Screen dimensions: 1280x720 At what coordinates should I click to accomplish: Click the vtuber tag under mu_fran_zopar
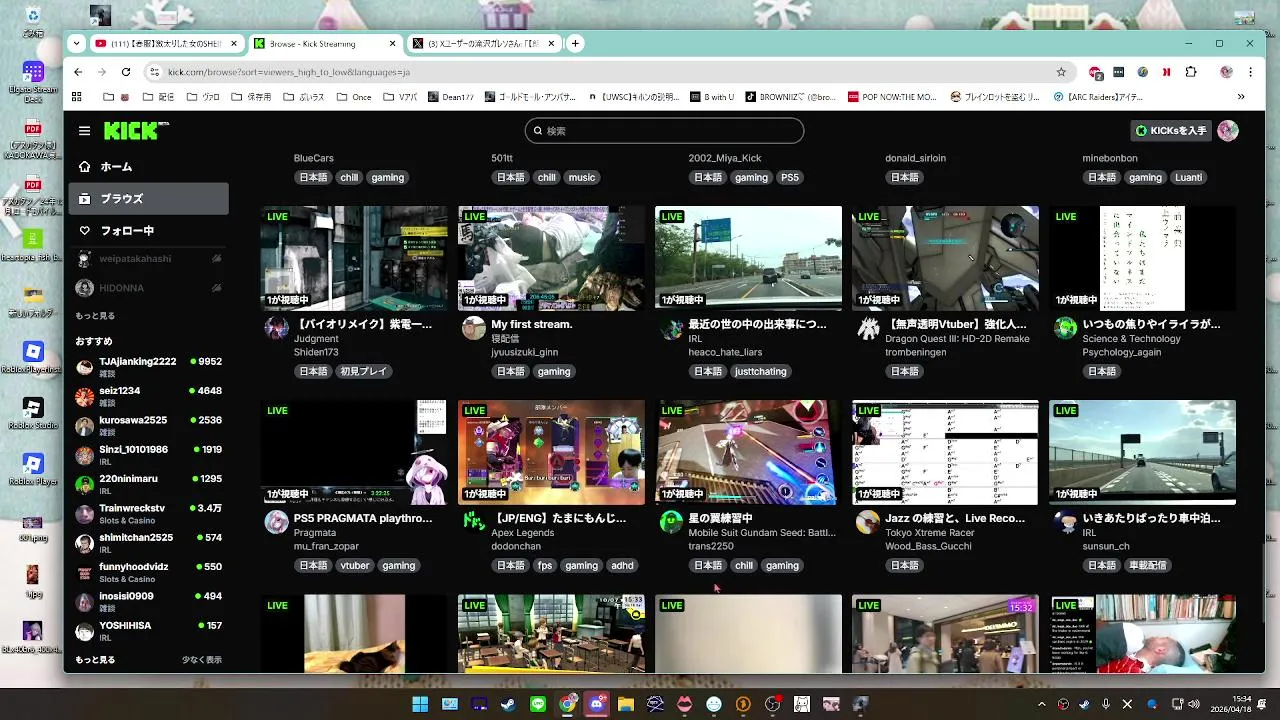tap(354, 565)
